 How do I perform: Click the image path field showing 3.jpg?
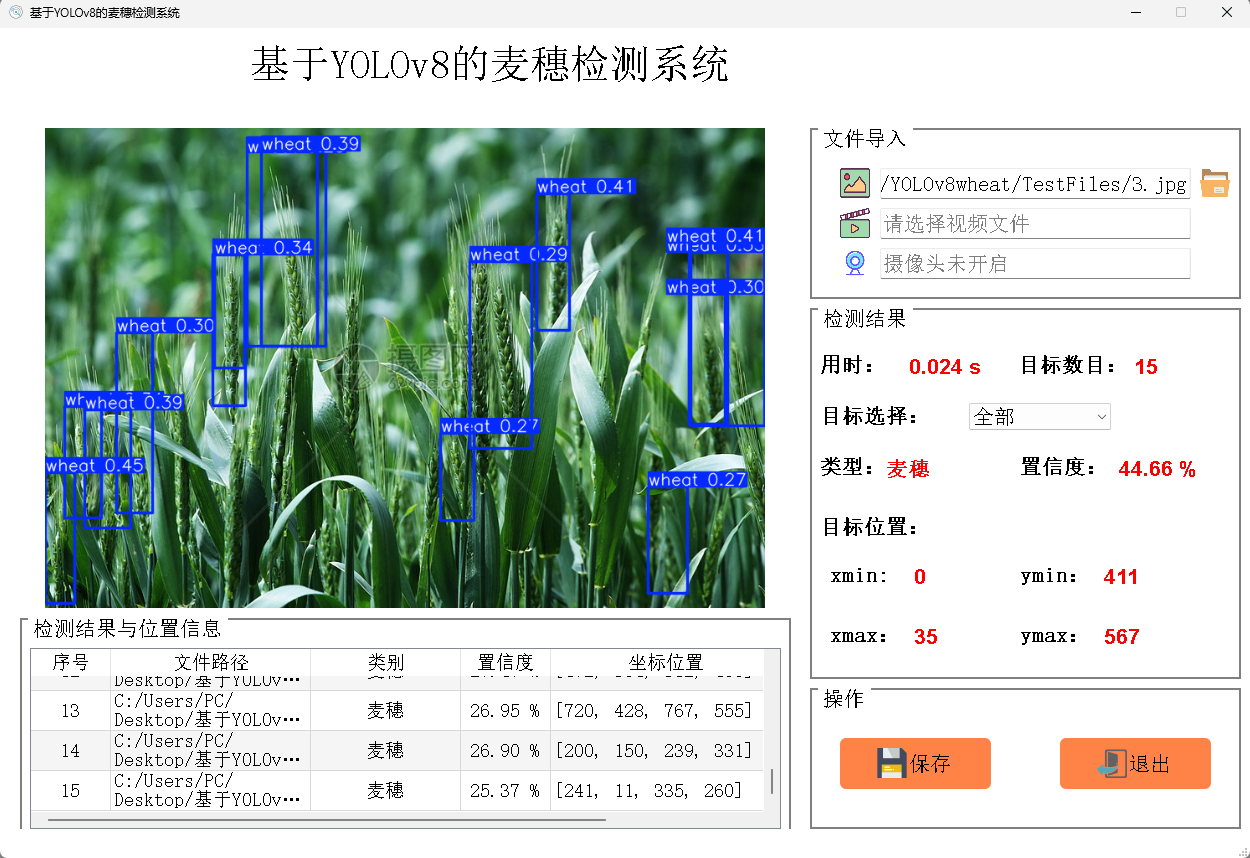coord(1035,183)
